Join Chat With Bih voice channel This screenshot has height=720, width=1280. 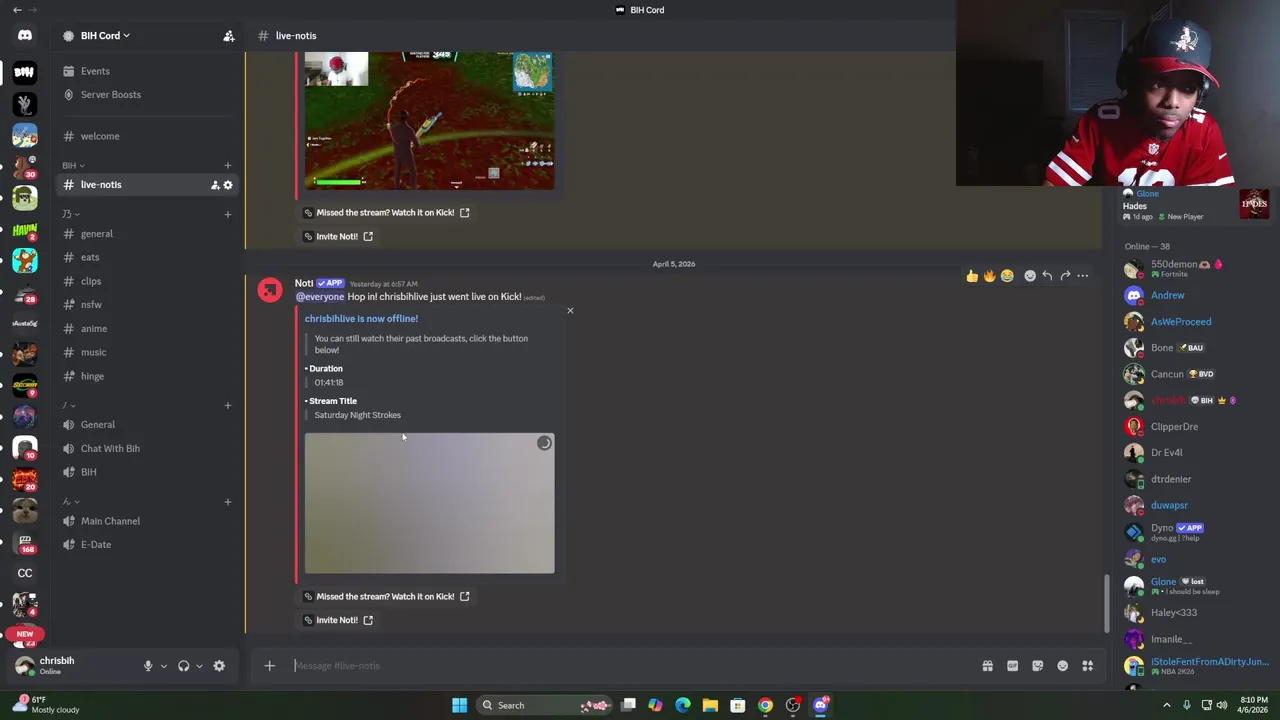tap(148, 448)
